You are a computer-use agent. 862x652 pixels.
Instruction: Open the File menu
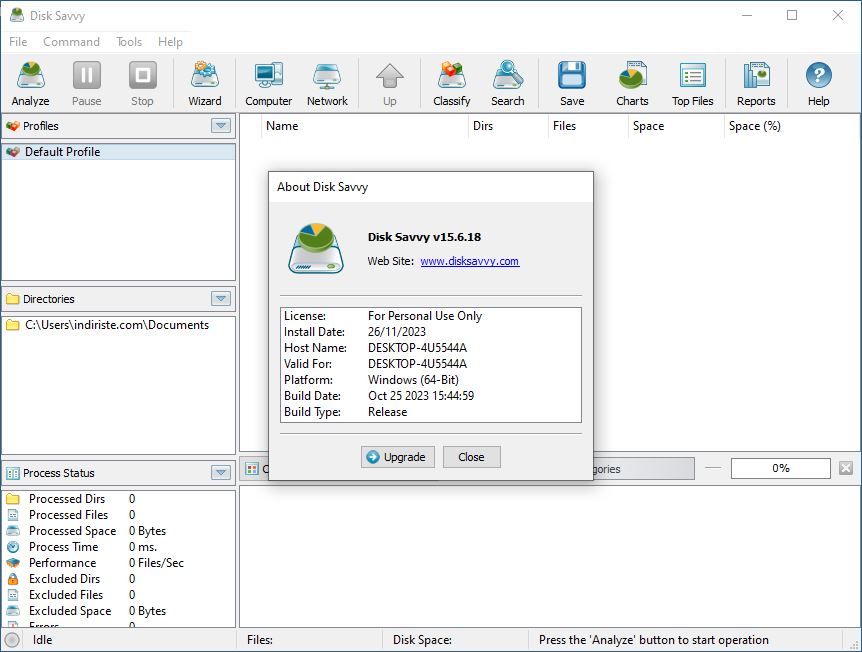coord(18,42)
